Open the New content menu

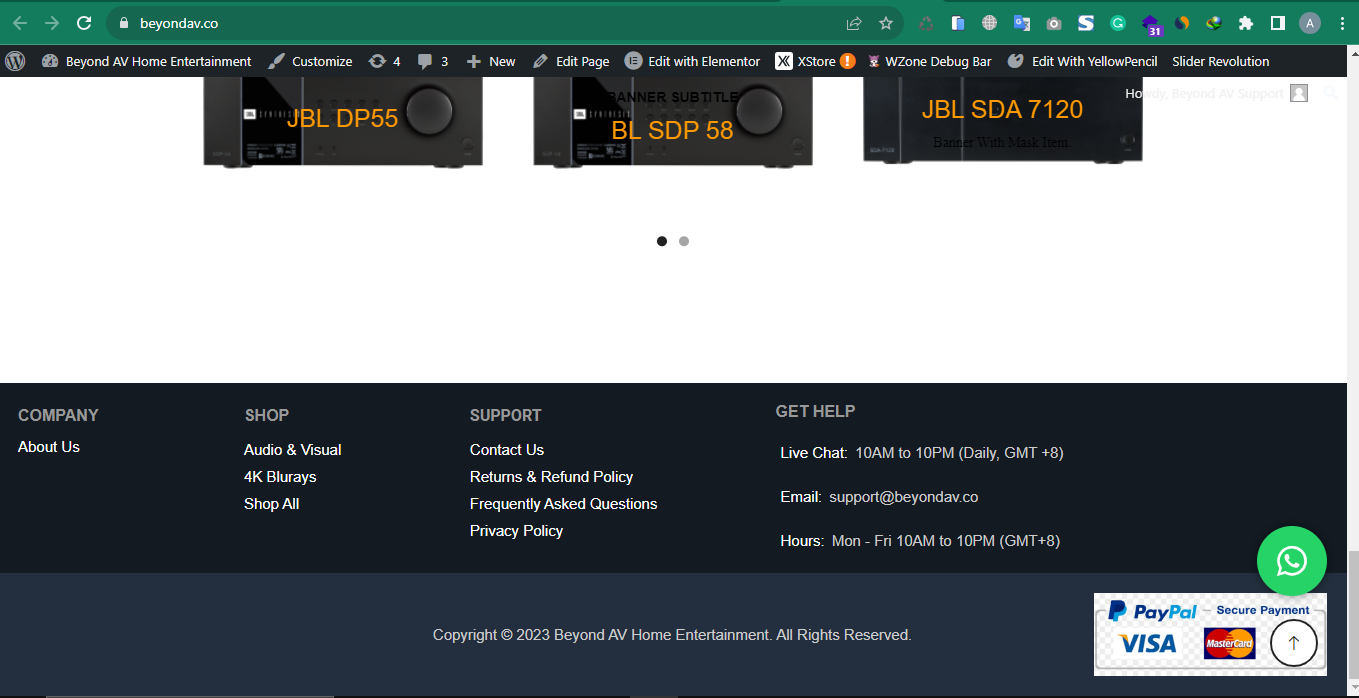[x=491, y=61]
